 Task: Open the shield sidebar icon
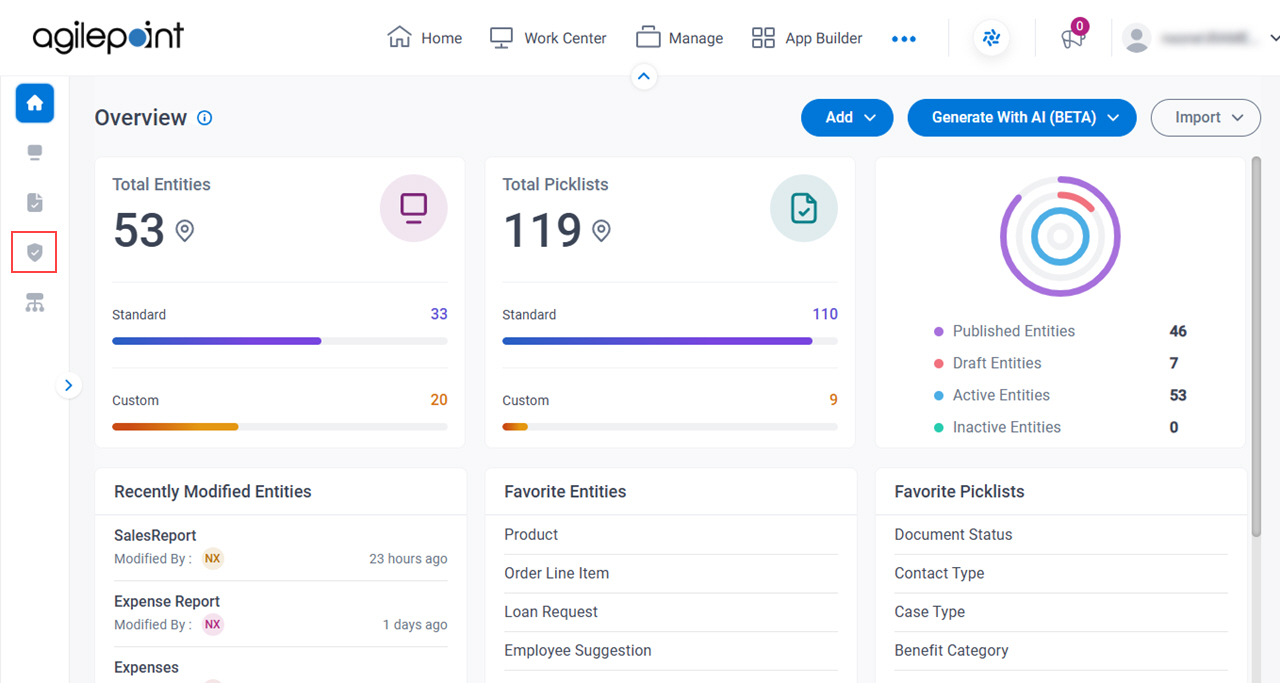coord(35,253)
